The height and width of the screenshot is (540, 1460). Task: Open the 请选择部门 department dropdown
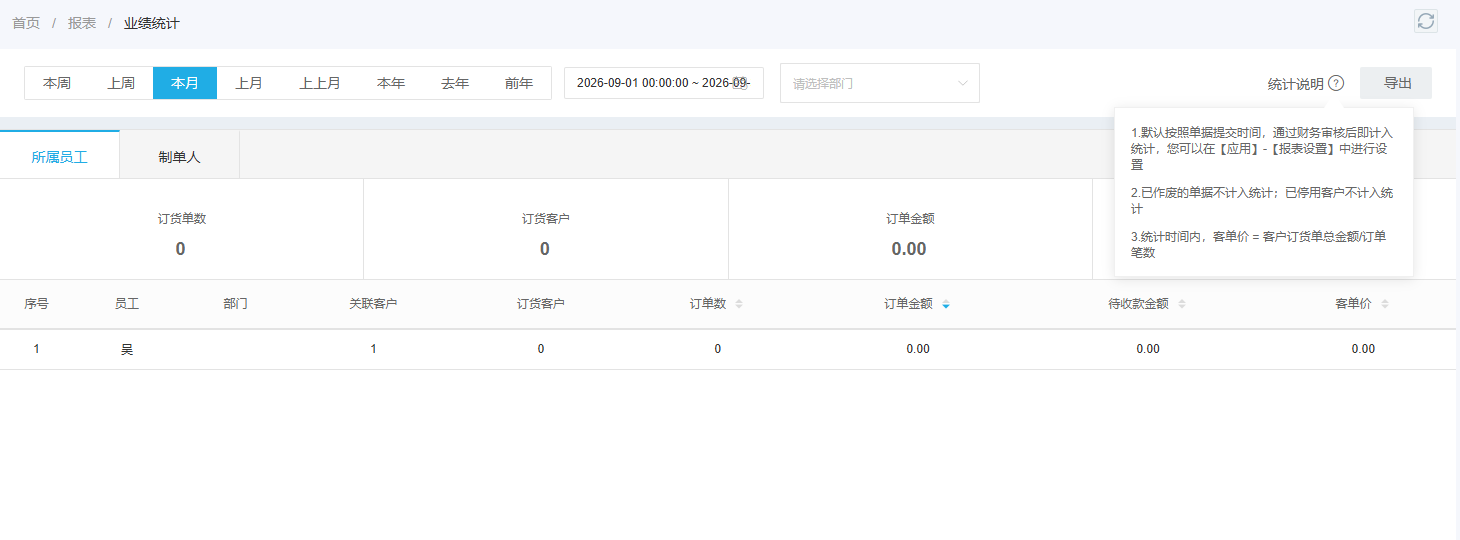(x=880, y=83)
